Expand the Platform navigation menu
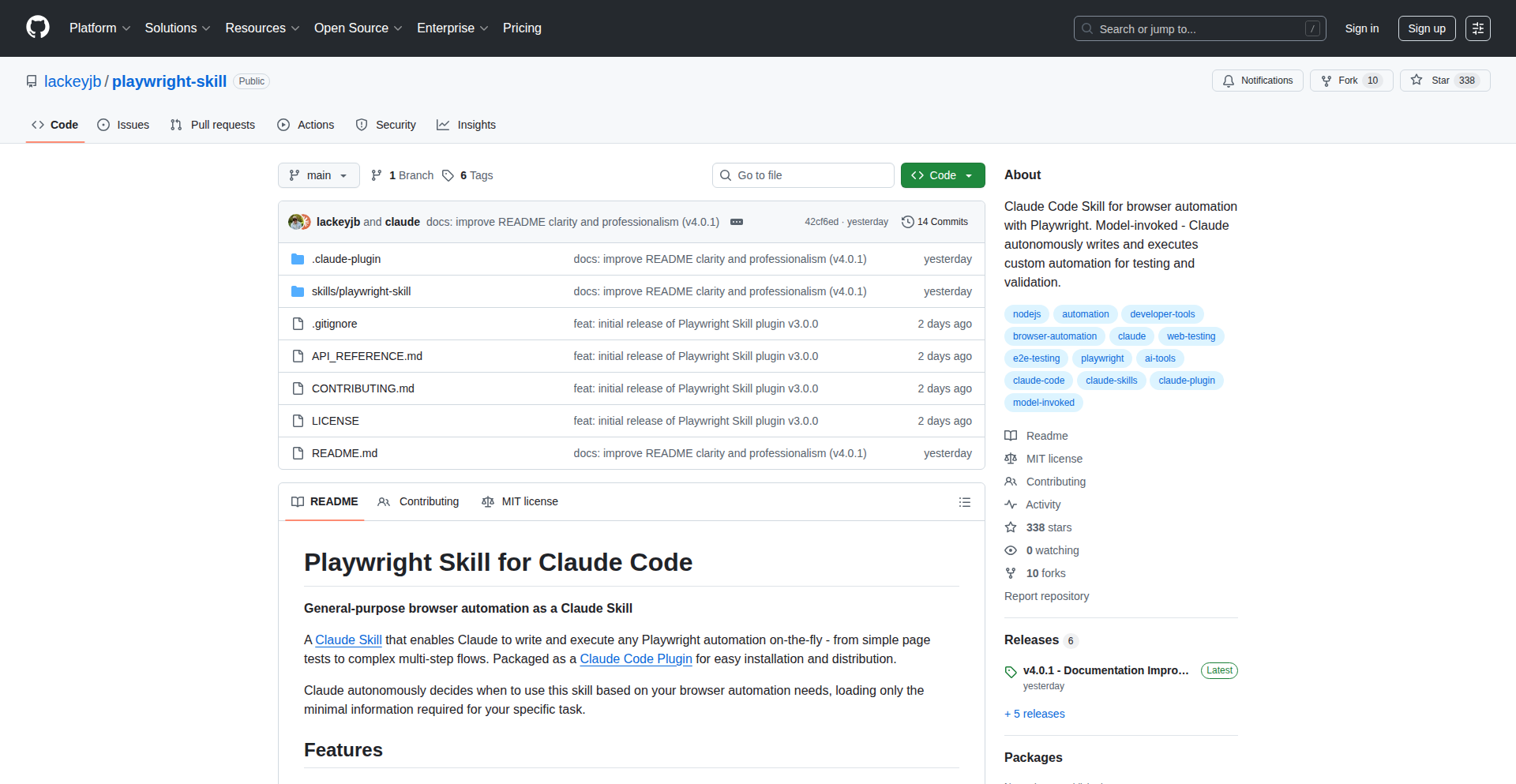 (x=99, y=28)
